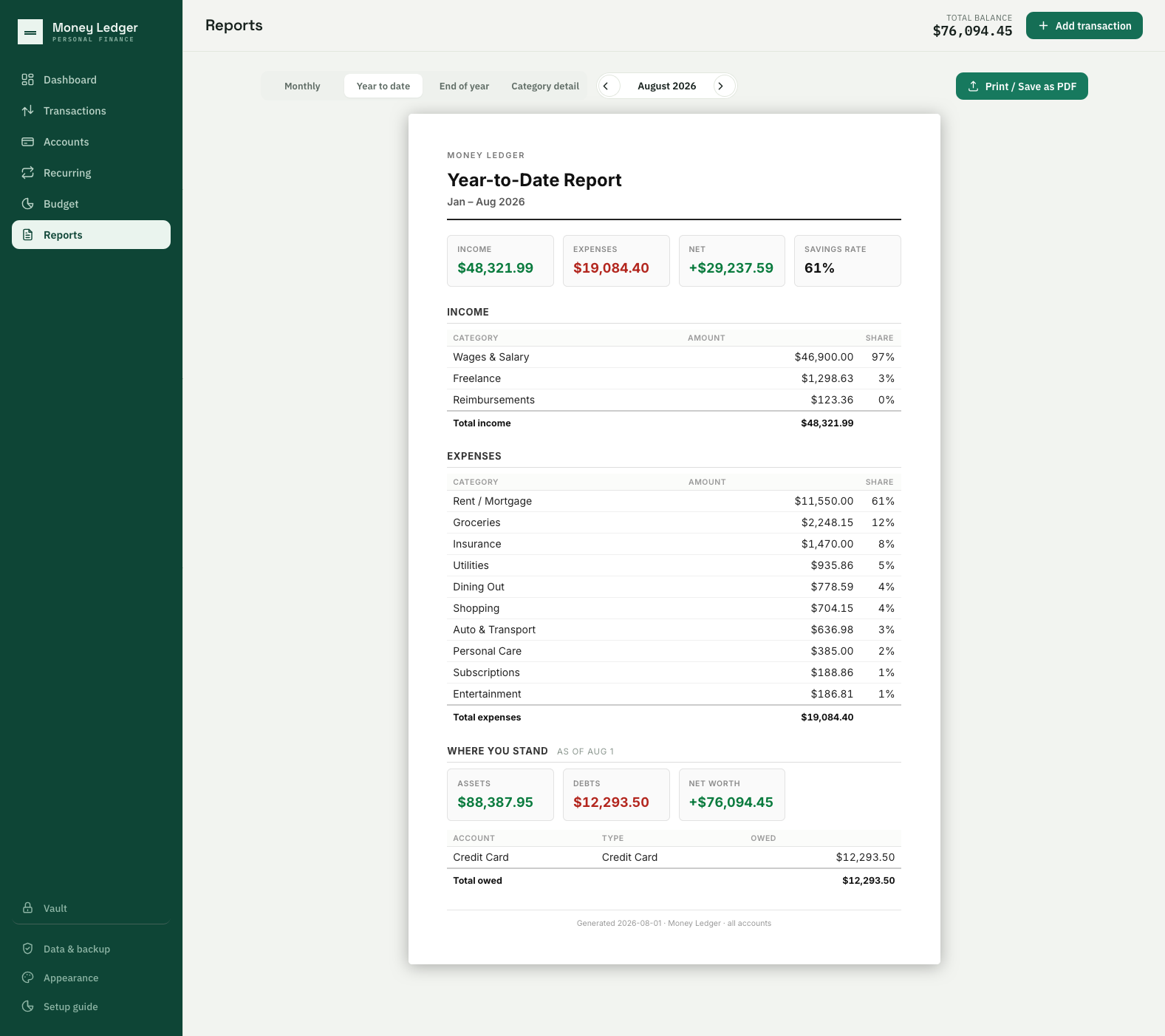
Task: Click the Savings Rate card 61%
Action: coord(847,261)
